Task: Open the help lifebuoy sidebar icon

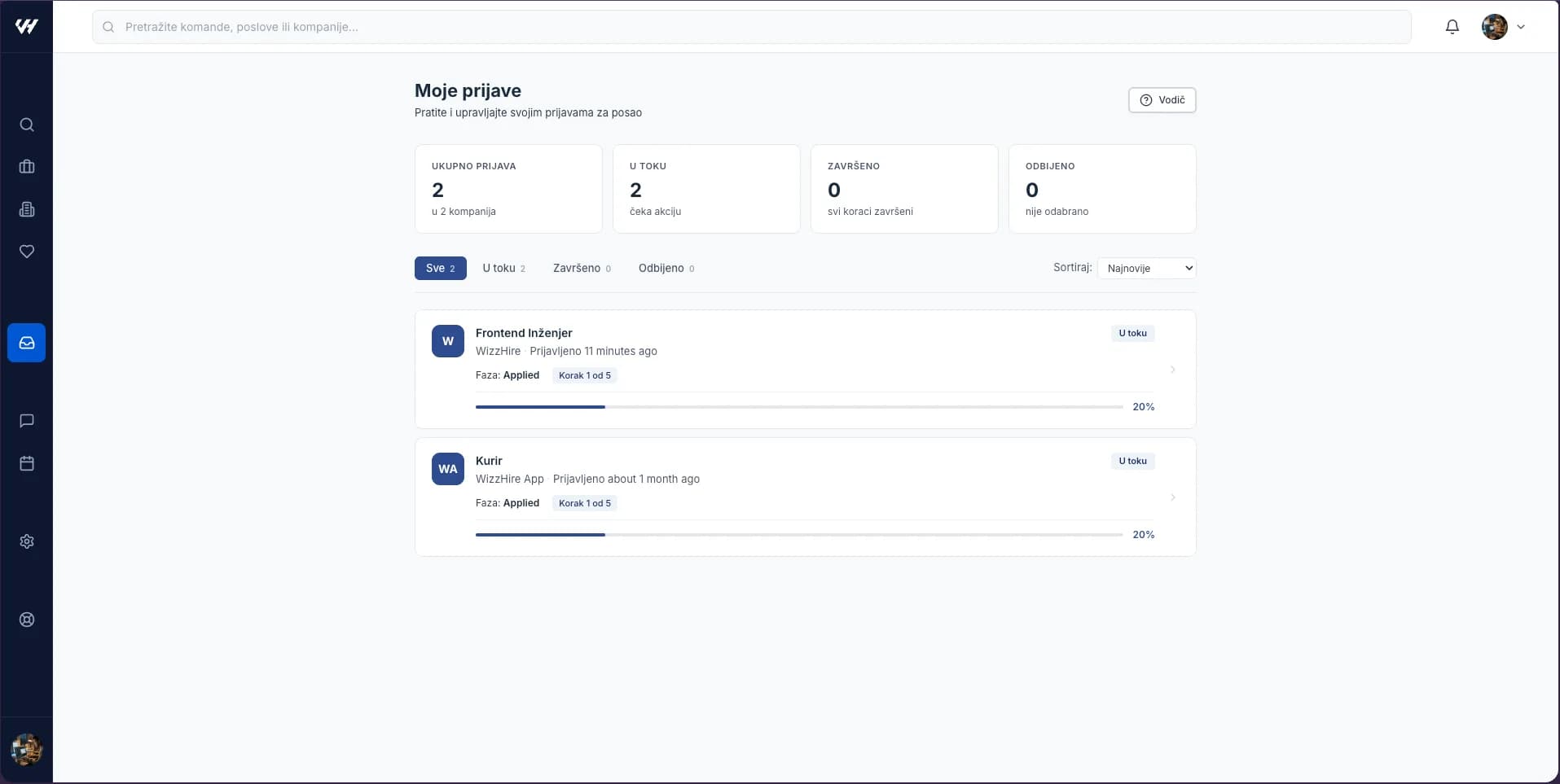Action: 27,620
